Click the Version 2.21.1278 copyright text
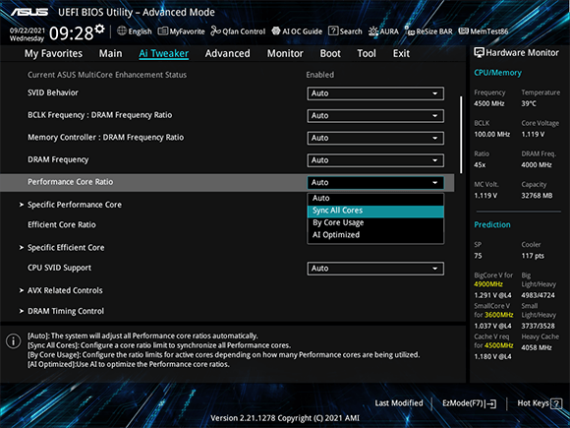 tap(285, 418)
